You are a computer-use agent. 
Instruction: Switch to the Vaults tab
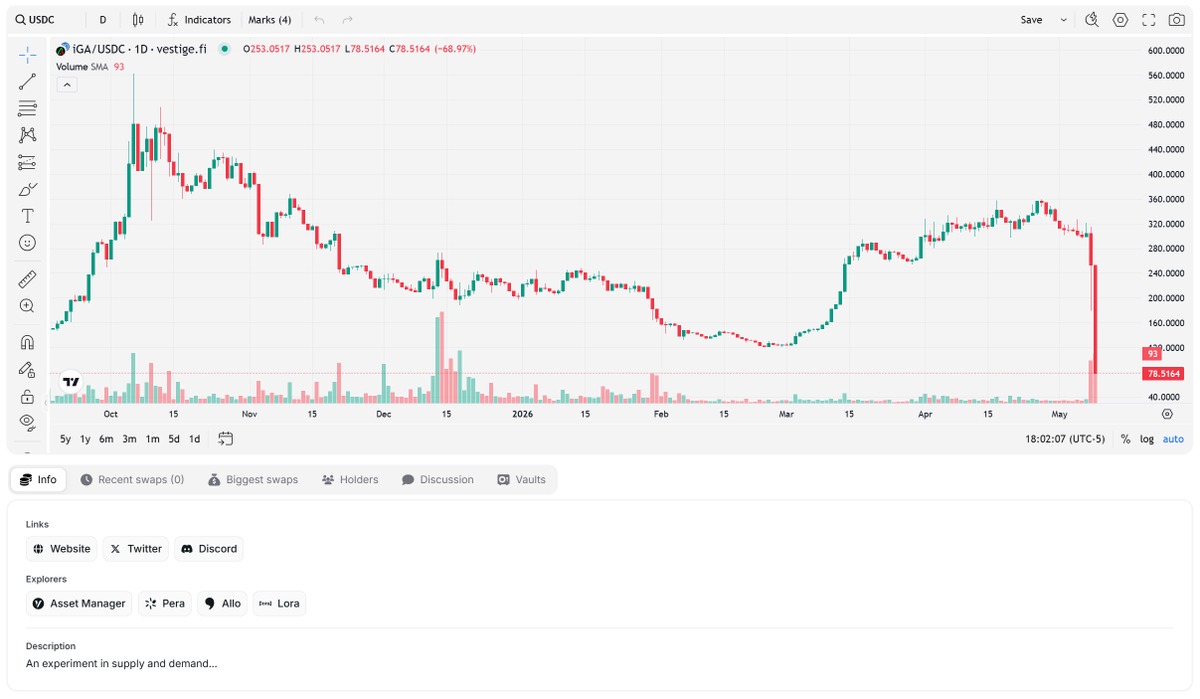point(522,480)
